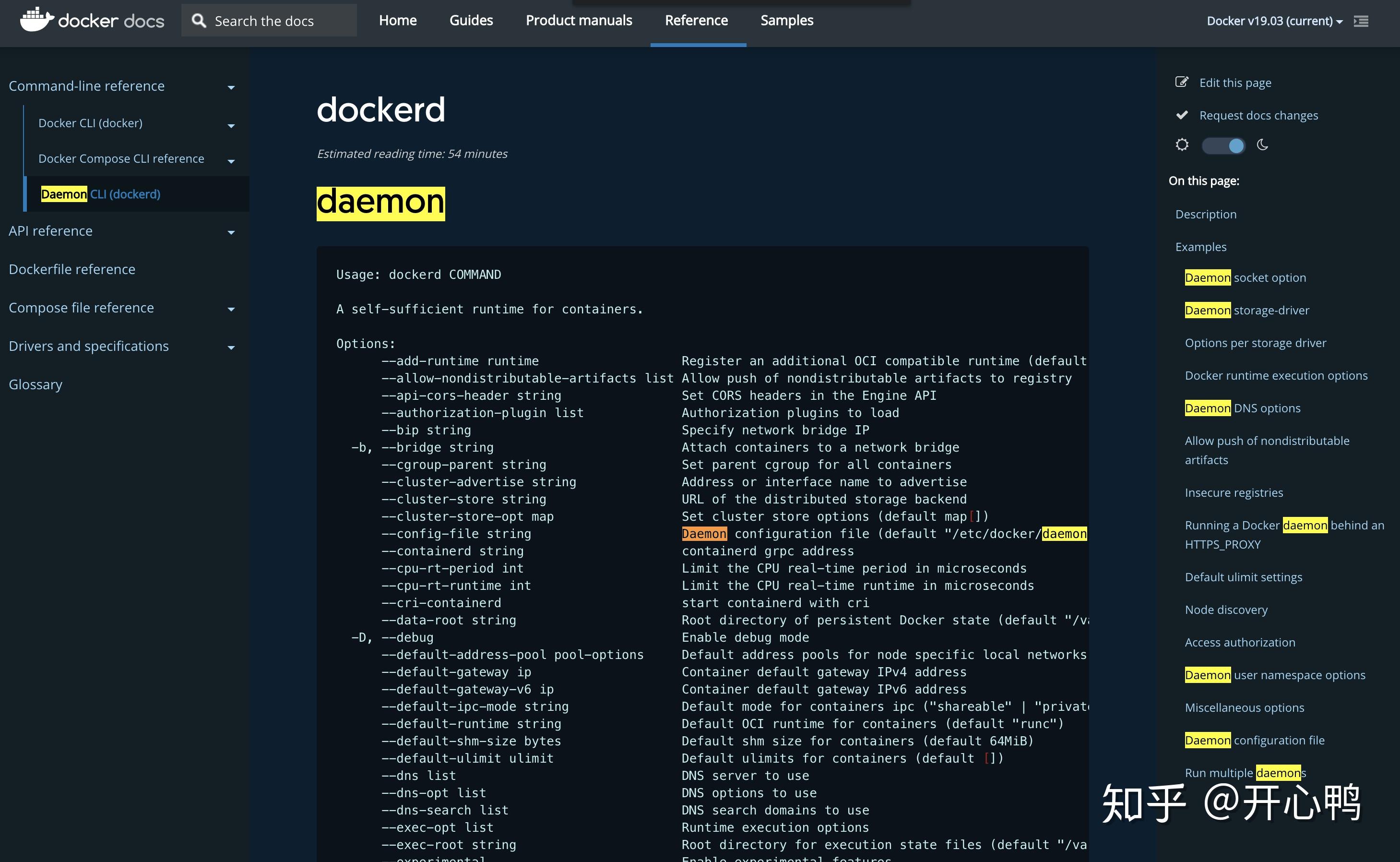This screenshot has width=1400, height=862.
Task: Click the dockerd page title
Action: (x=380, y=109)
